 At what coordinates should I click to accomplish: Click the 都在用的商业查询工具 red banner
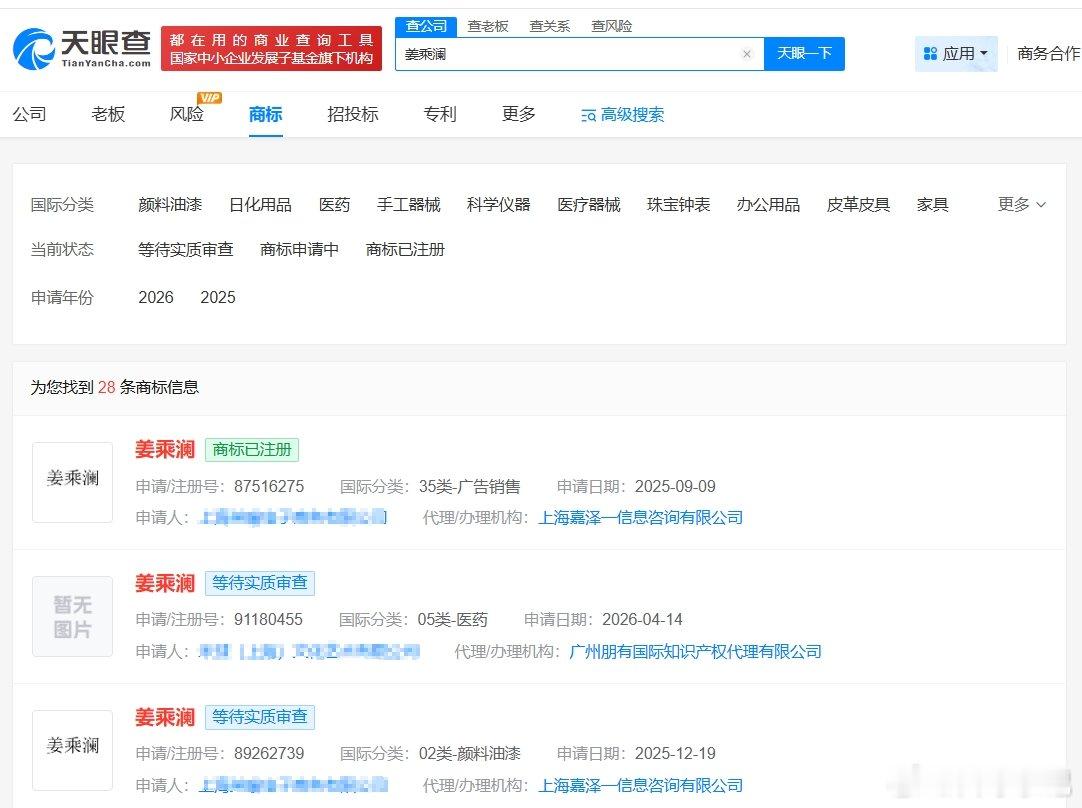coord(271,48)
